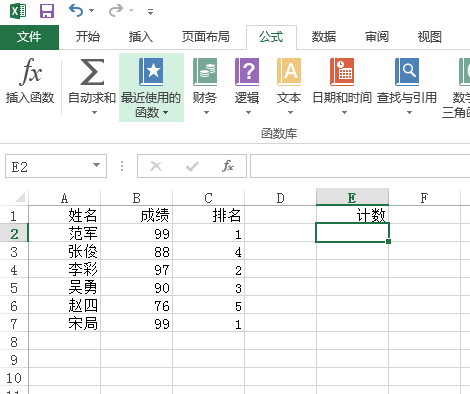Click cell containing 范军
470x394 pixels.
(x=64, y=233)
